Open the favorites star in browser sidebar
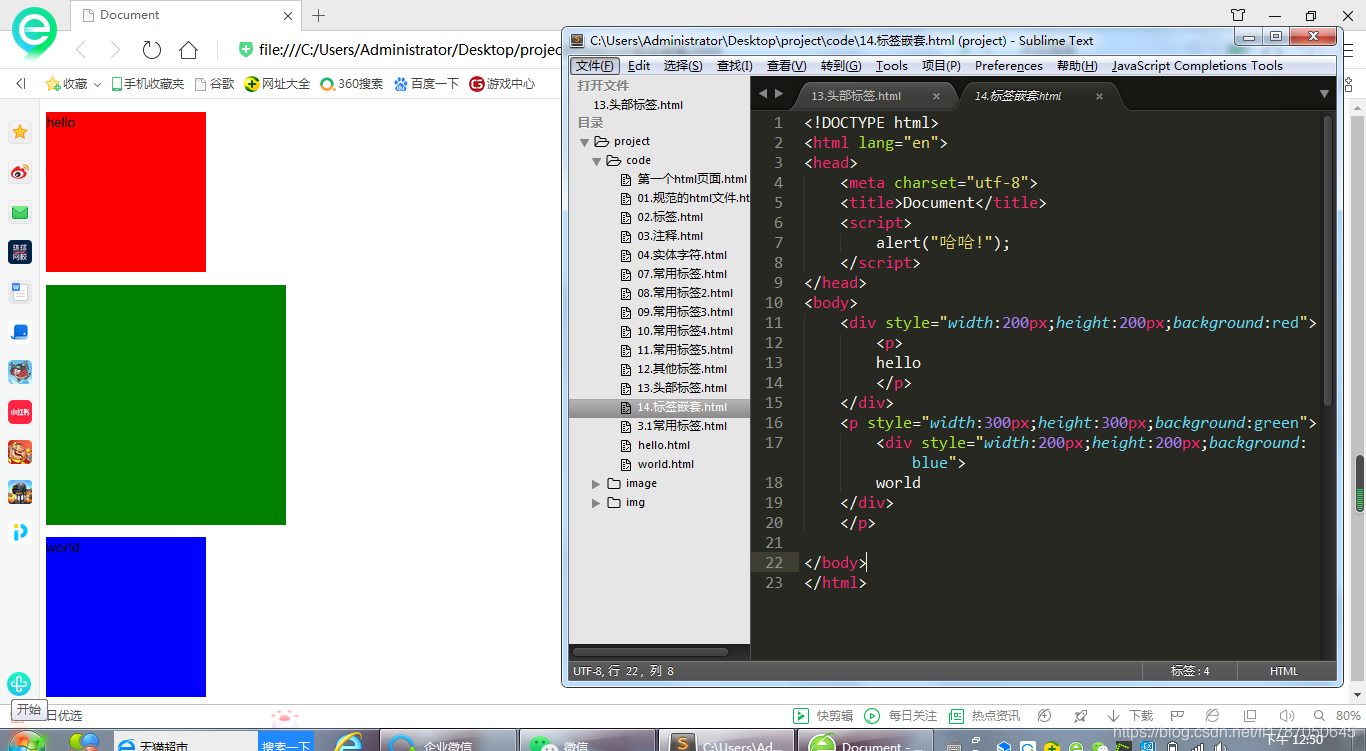Image resolution: width=1366 pixels, height=751 pixels. pyautogui.click(x=20, y=132)
